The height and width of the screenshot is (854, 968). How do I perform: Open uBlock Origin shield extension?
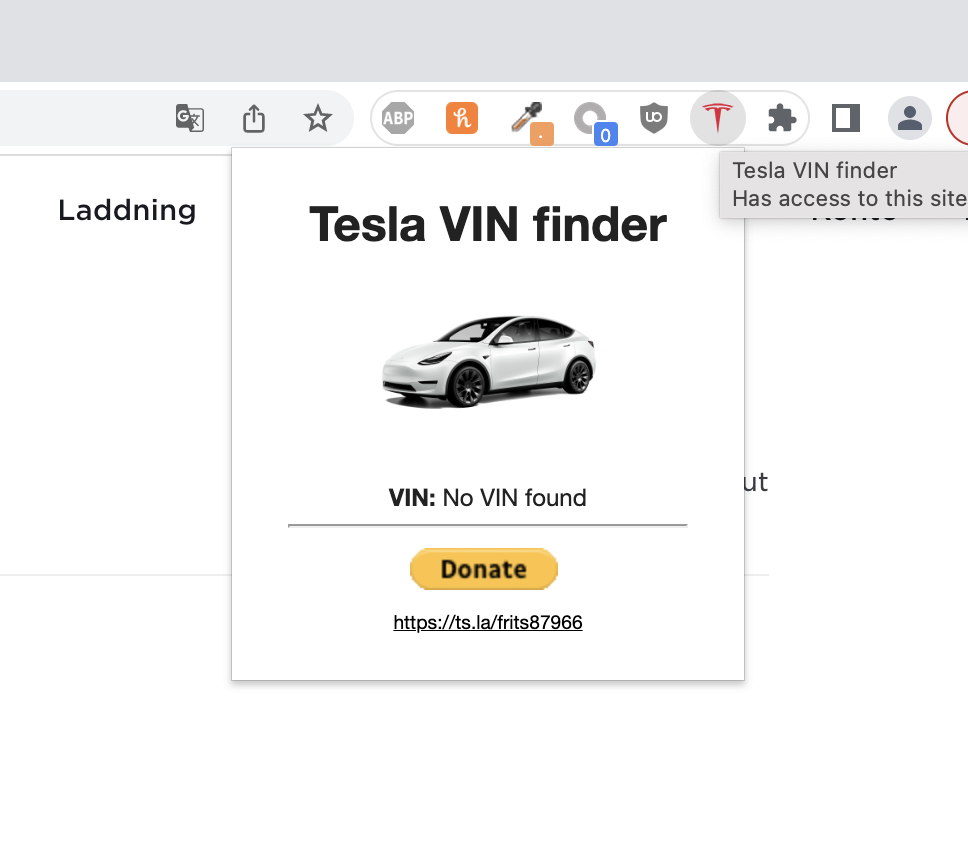pyautogui.click(x=654, y=118)
